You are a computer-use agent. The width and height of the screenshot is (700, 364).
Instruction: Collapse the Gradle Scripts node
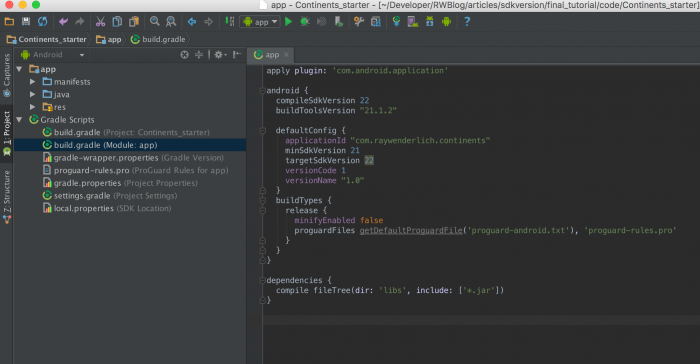coord(19,120)
